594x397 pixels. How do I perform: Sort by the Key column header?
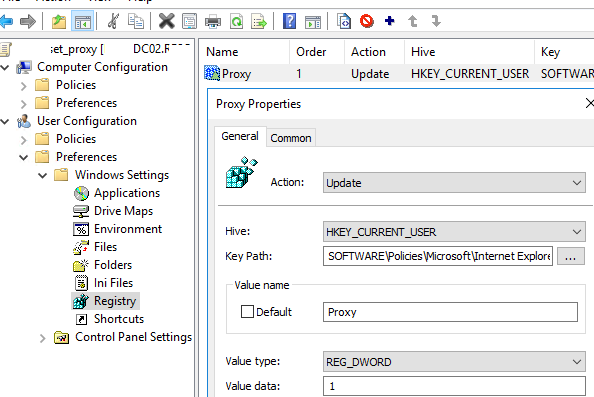coord(564,52)
